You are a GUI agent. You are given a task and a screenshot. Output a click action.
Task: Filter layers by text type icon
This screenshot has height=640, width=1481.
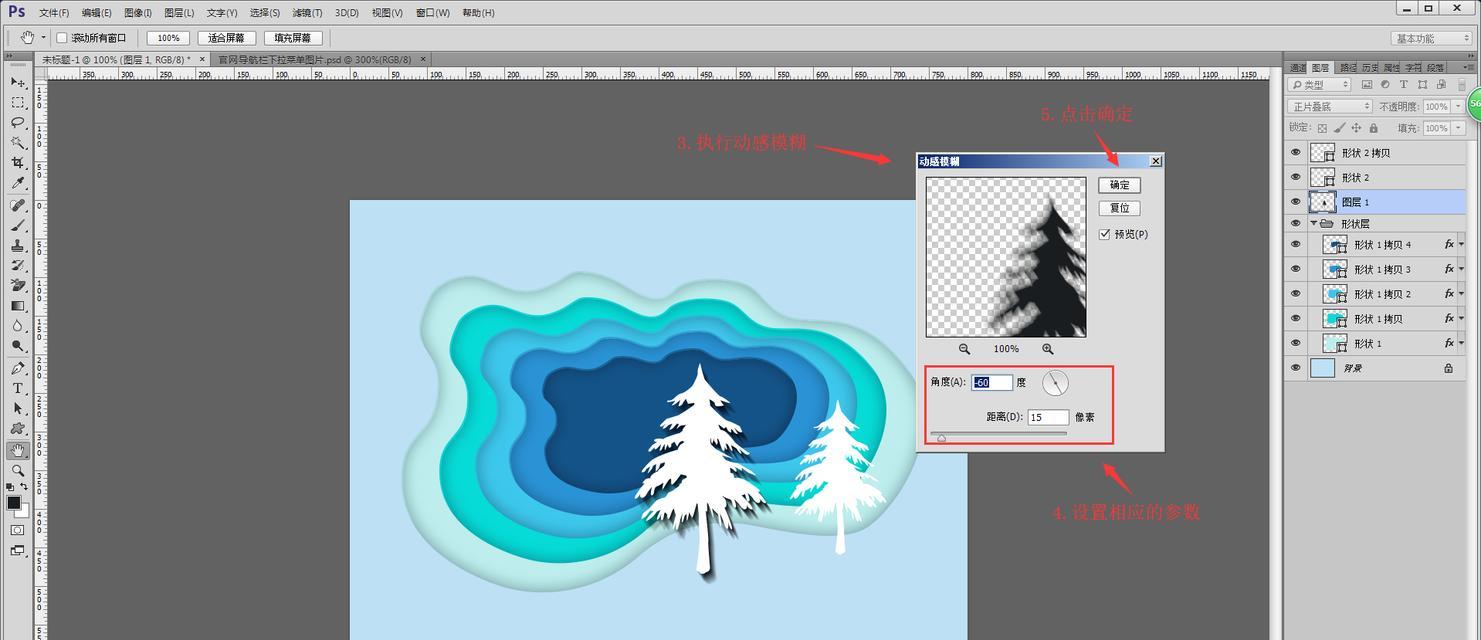click(x=1404, y=85)
